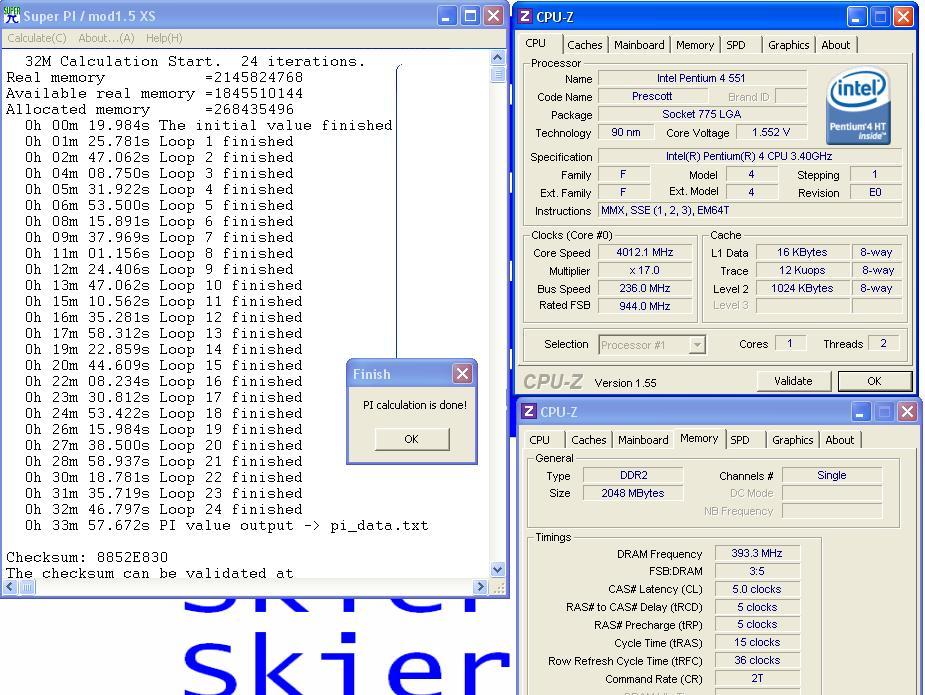Switch to About tab in upper CPU-Z
Screen dimensions: 925x695
pyautogui.click(x=835, y=45)
